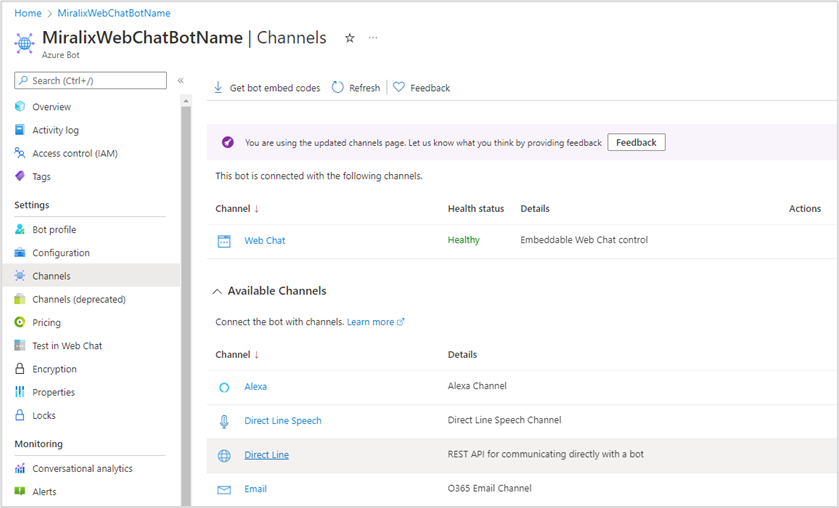Collapse the Available Channels section
This screenshot has width=839, height=508.
[217, 291]
